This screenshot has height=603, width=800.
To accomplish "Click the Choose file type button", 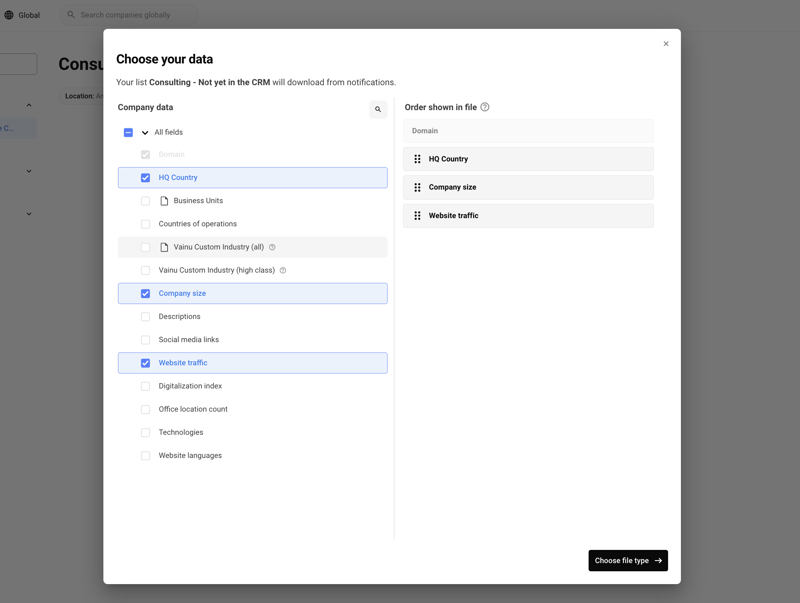I will click(627, 561).
